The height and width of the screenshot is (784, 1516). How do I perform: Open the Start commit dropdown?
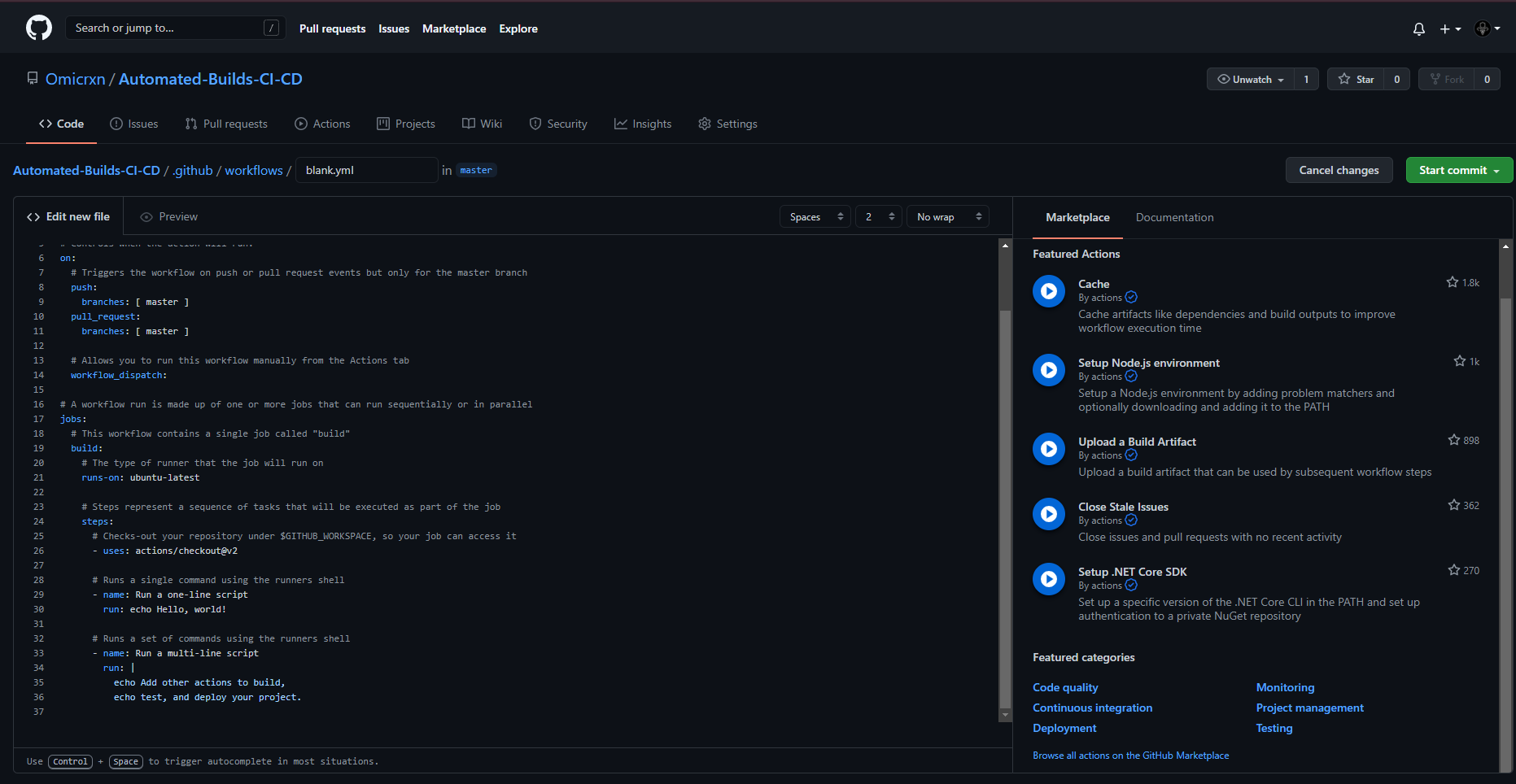point(1459,170)
